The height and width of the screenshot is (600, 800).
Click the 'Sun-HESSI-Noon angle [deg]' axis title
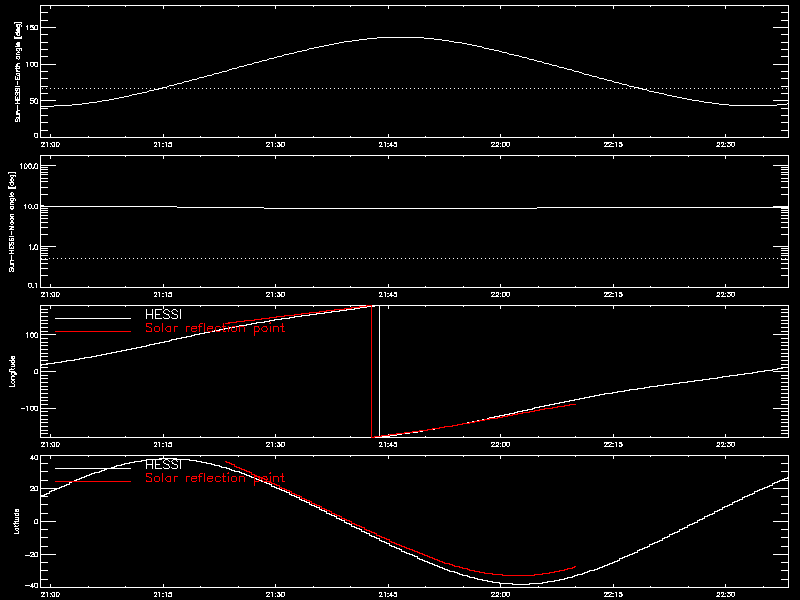[x=13, y=221]
